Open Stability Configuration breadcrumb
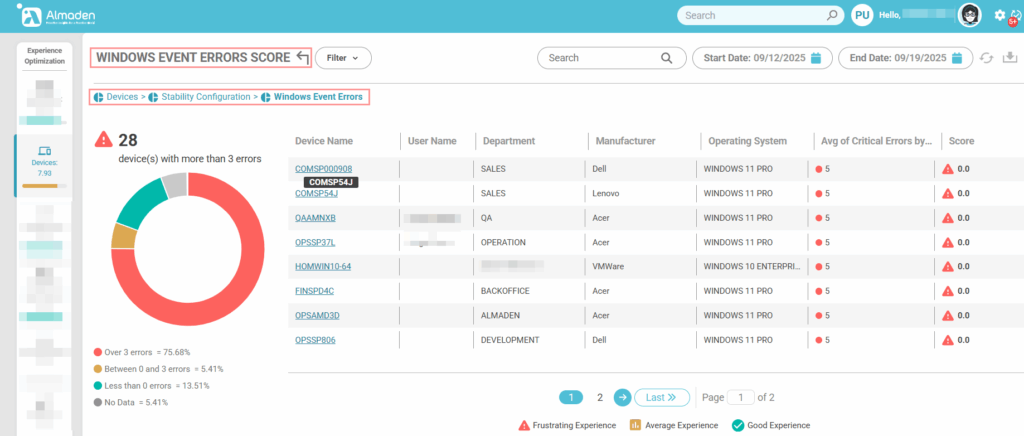The image size is (1024, 436). (x=205, y=97)
